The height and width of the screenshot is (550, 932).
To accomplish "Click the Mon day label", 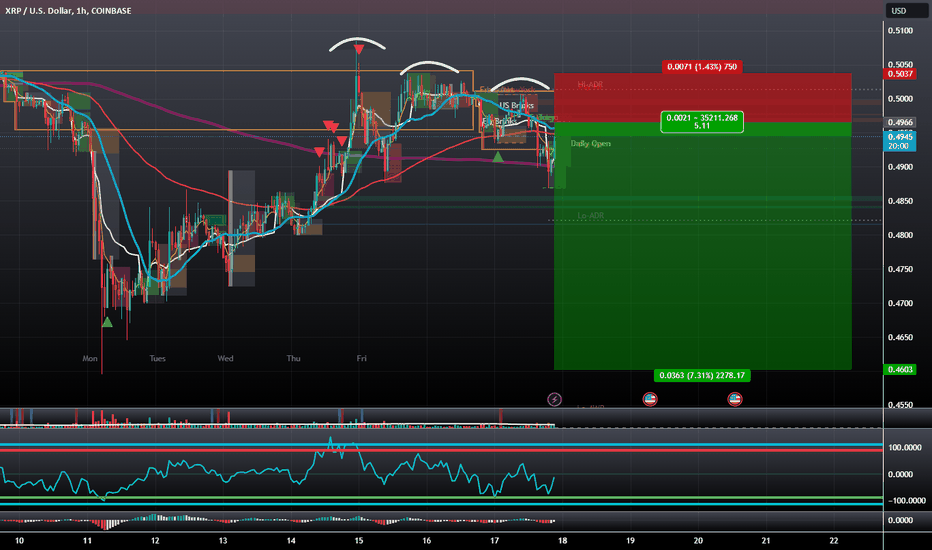I will click(x=90, y=358).
